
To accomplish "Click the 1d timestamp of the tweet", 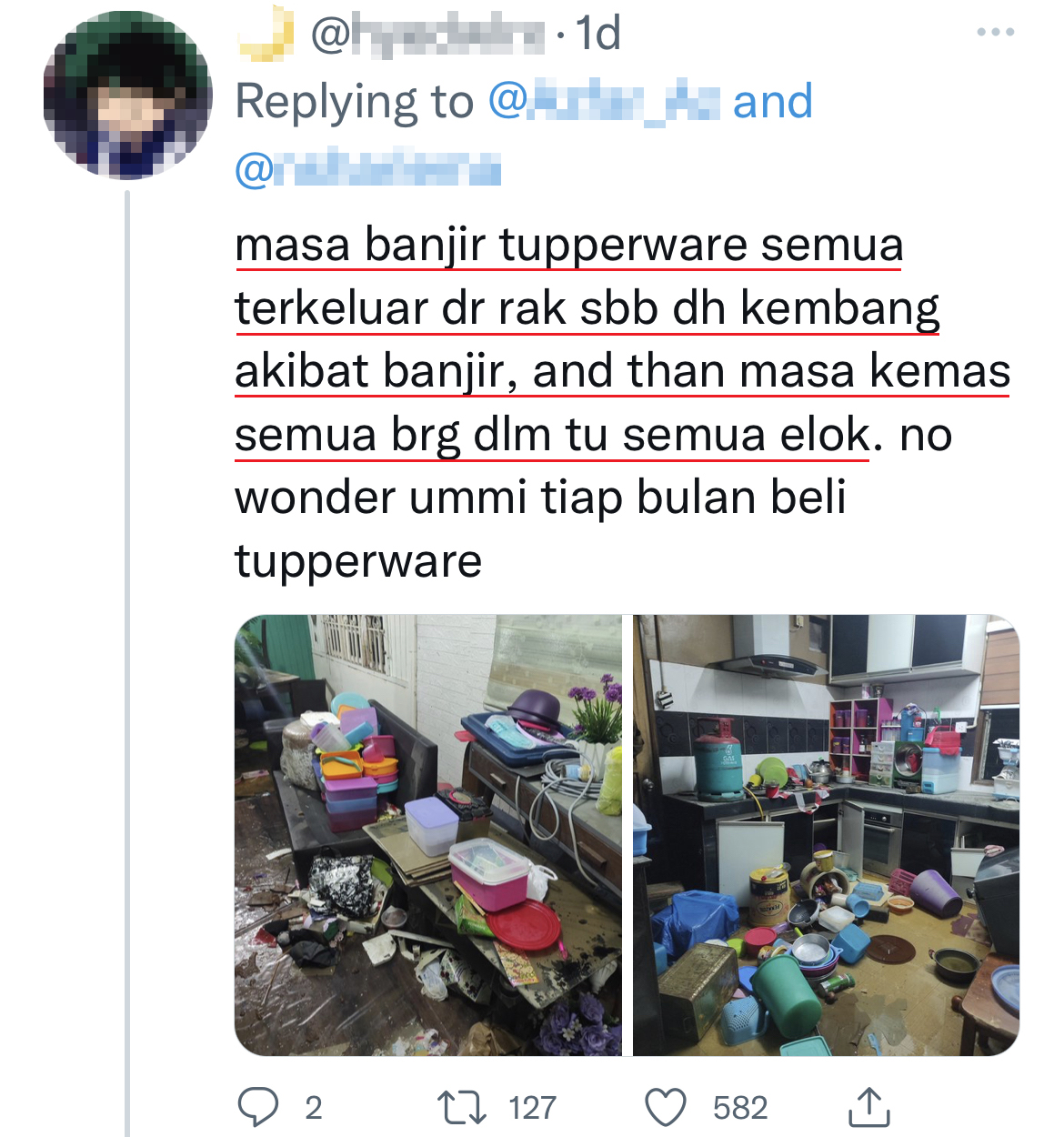I will (x=598, y=35).
